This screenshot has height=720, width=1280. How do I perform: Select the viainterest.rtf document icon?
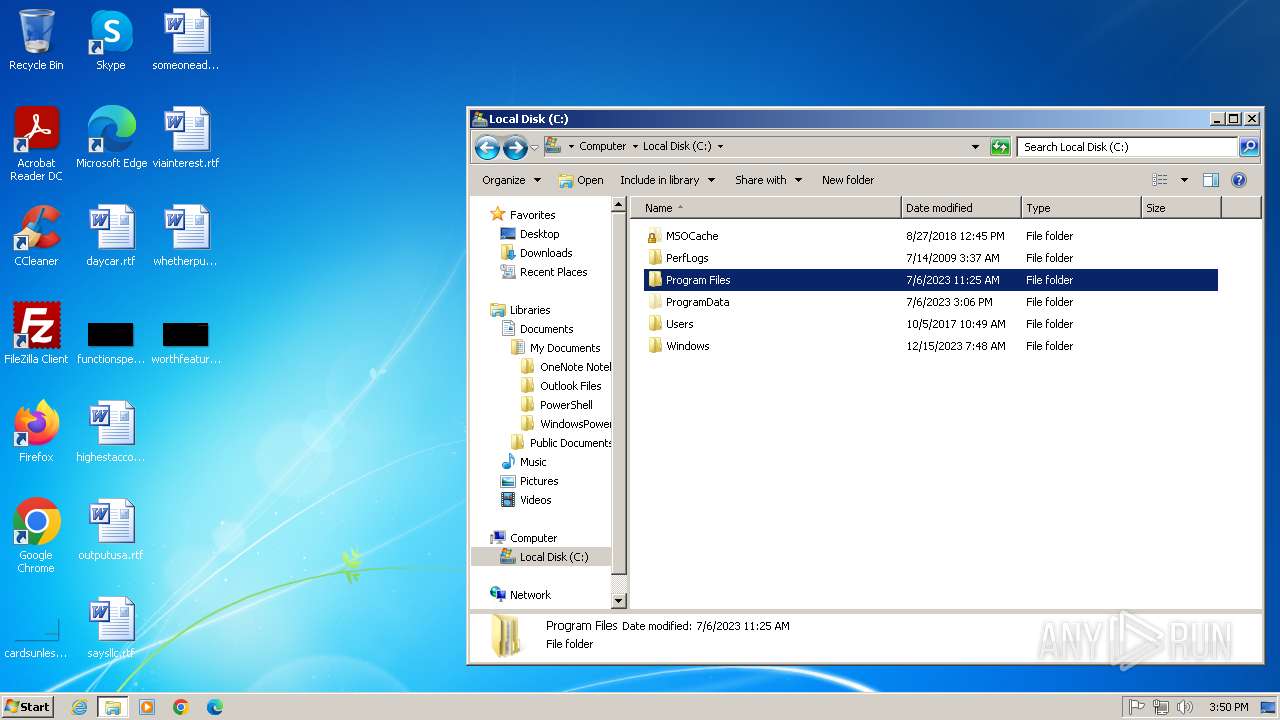point(186,138)
